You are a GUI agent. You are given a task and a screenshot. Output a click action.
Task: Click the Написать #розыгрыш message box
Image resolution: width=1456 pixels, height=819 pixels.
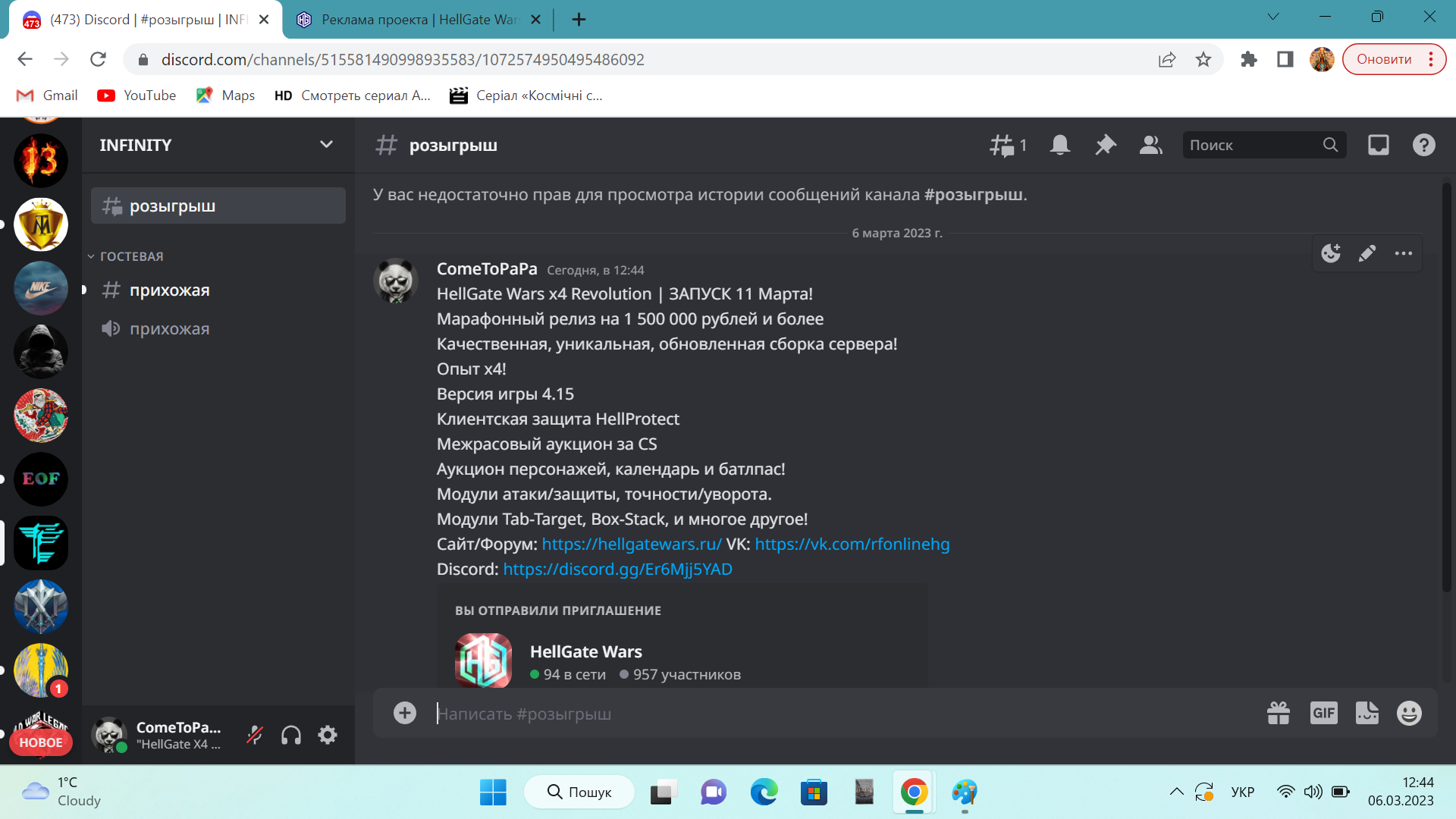(842, 714)
